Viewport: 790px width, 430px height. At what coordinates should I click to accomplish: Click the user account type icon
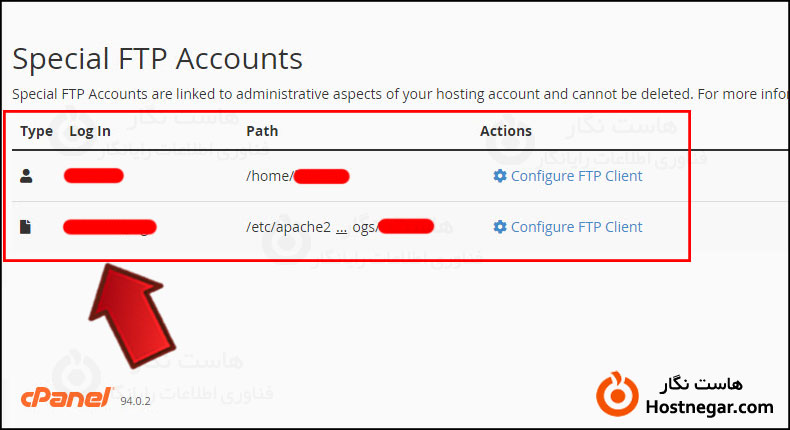pos(27,176)
